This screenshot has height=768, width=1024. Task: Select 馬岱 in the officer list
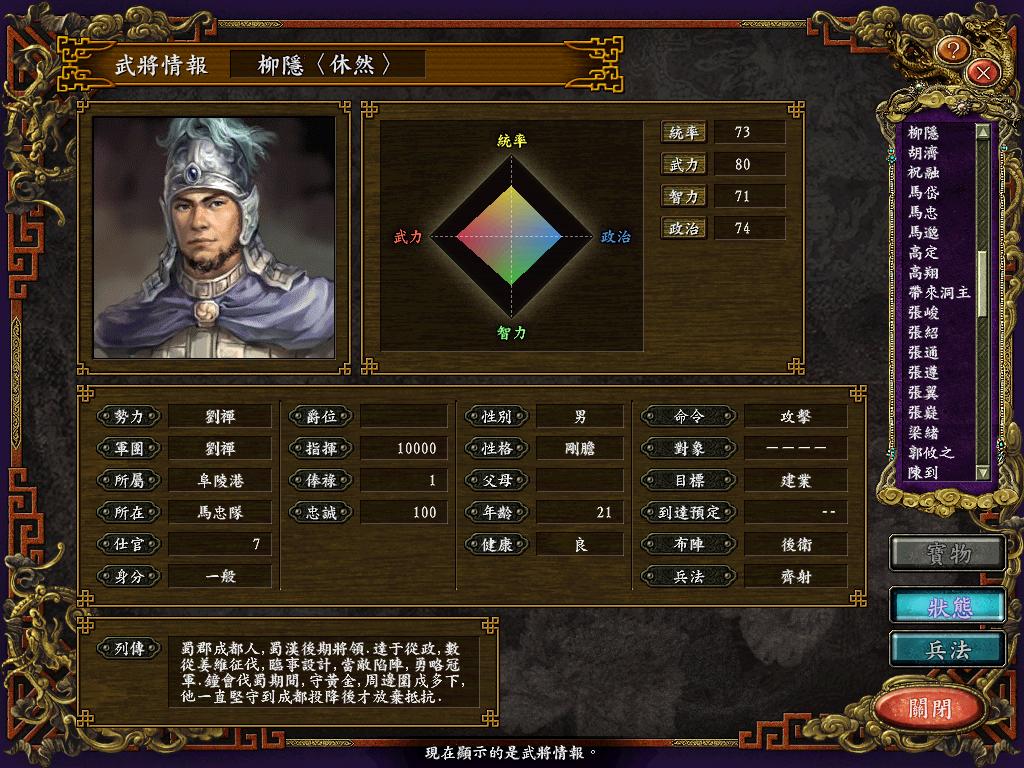point(923,192)
